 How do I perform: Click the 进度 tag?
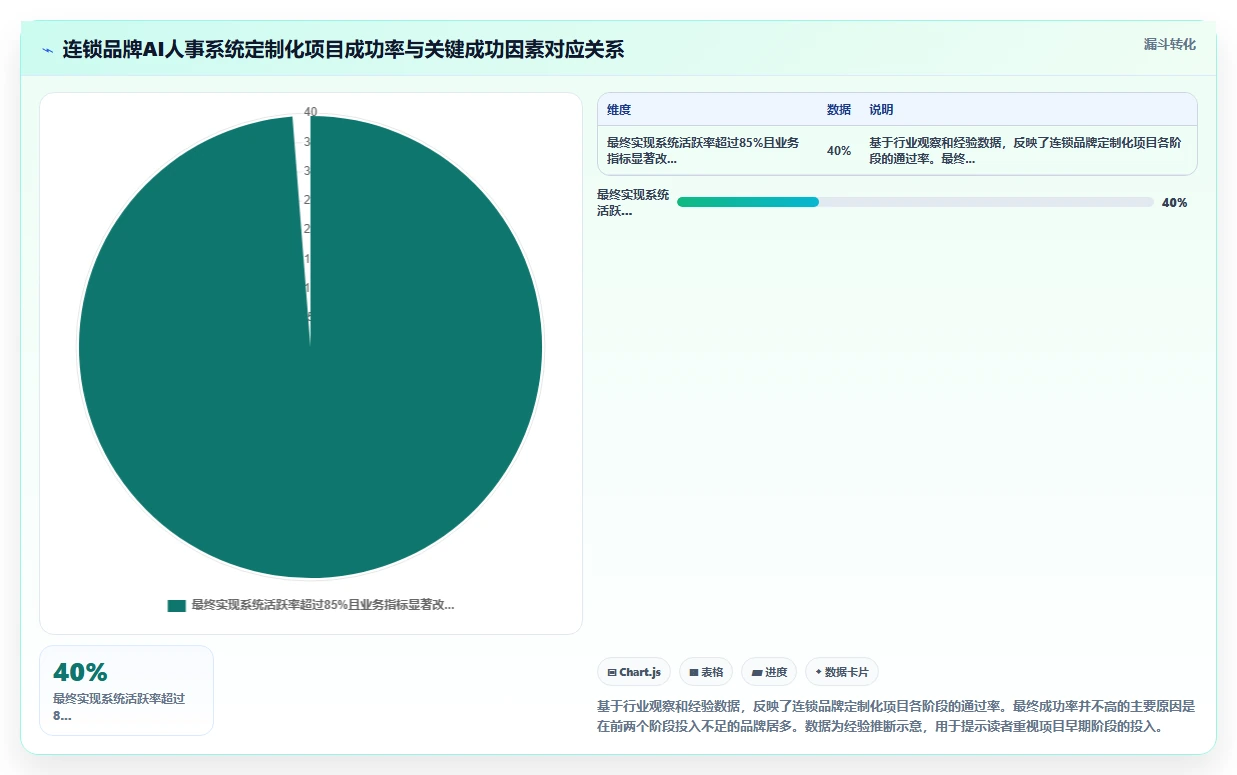tap(769, 672)
